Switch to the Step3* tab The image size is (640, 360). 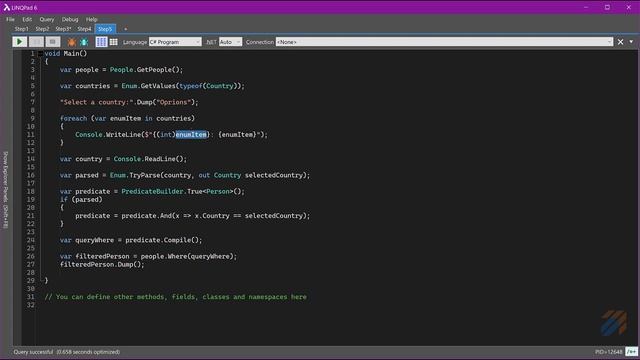point(63,29)
